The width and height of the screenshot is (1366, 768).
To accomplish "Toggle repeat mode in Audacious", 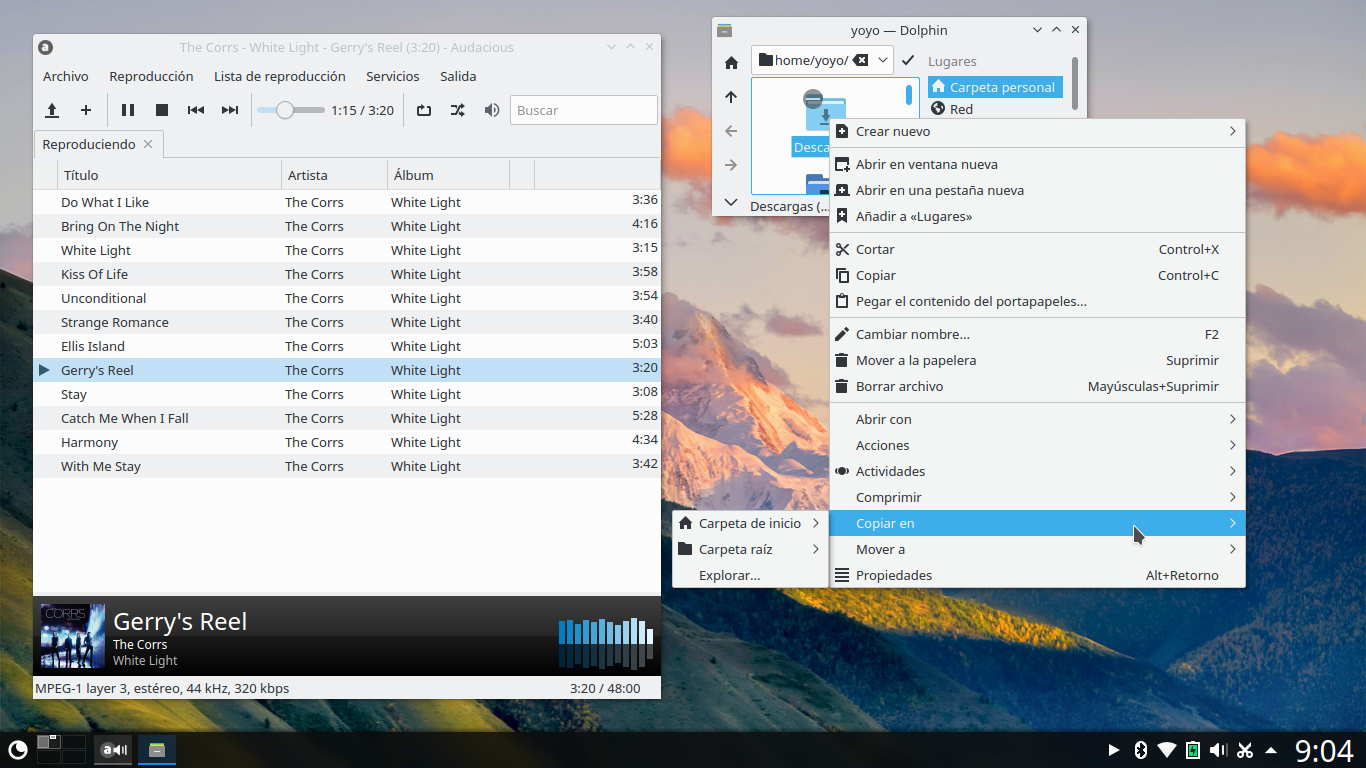I will [424, 110].
